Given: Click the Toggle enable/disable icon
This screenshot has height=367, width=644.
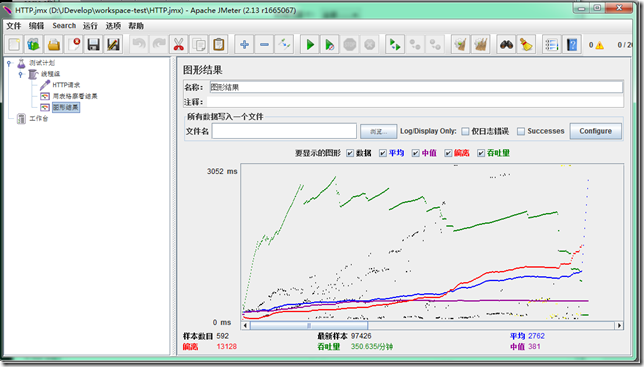Looking at the screenshot, I should pos(284,44).
